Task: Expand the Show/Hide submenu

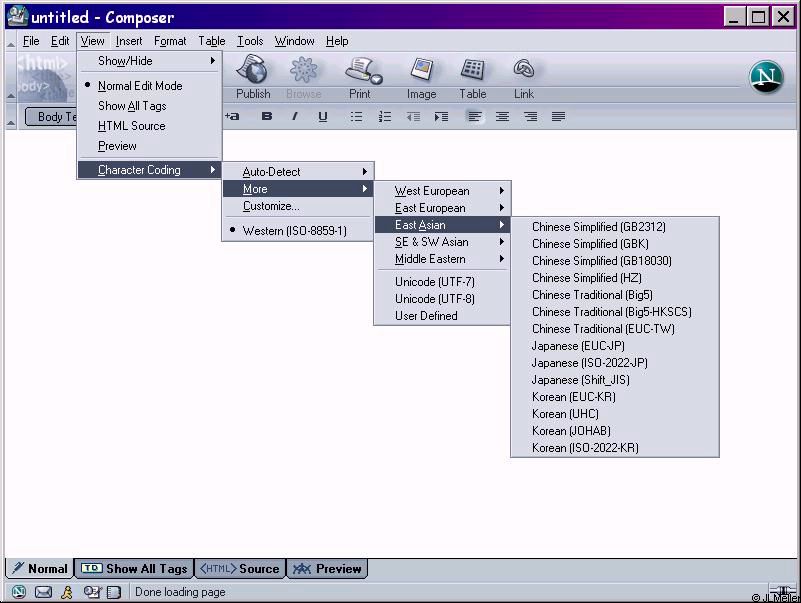Action: pos(150,61)
